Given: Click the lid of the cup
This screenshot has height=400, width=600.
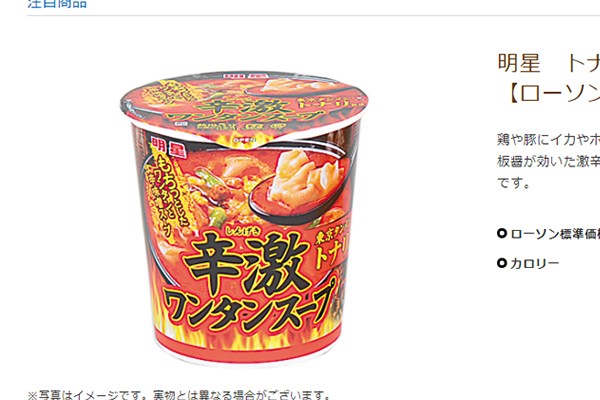Looking at the screenshot, I should click(244, 107).
